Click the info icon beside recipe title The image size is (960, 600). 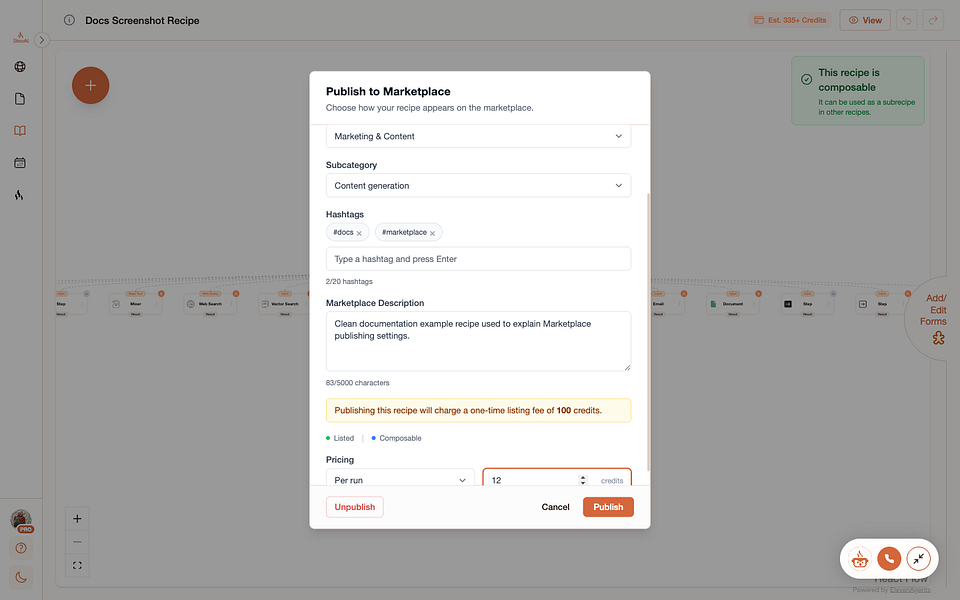(69, 20)
